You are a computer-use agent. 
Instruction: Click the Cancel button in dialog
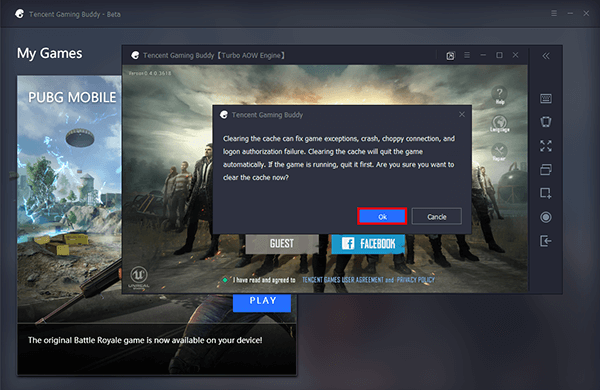pyautogui.click(x=437, y=217)
